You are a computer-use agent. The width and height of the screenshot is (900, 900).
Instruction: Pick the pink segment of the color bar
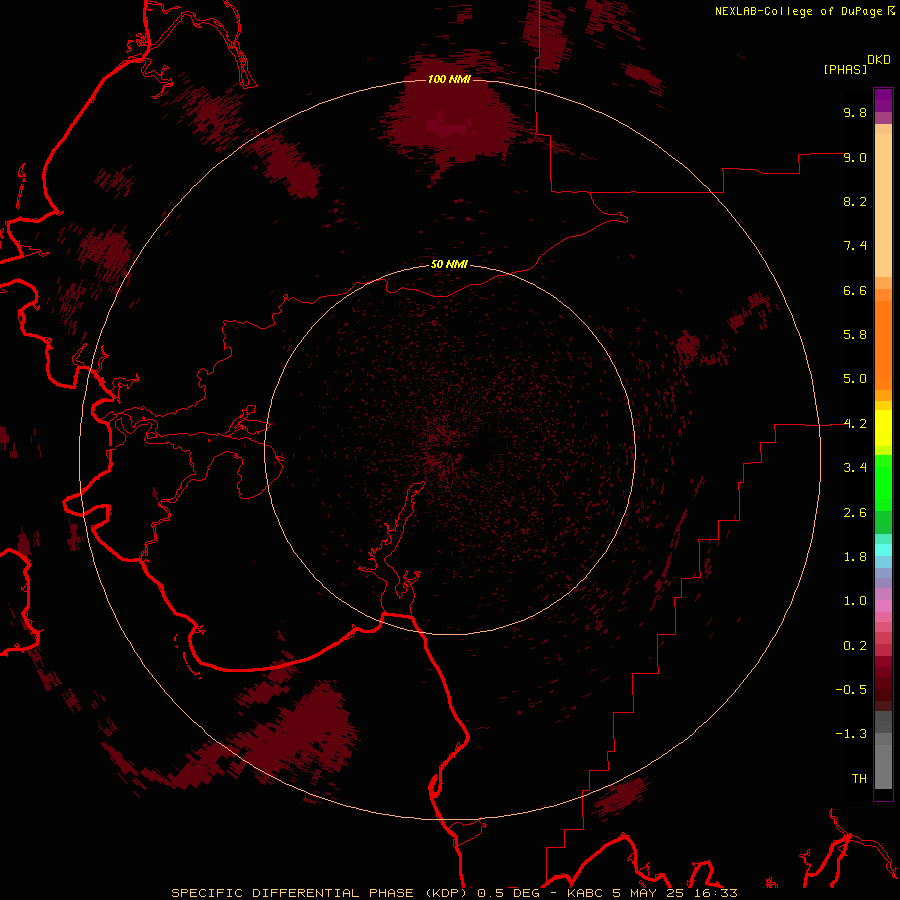[883, 606]
